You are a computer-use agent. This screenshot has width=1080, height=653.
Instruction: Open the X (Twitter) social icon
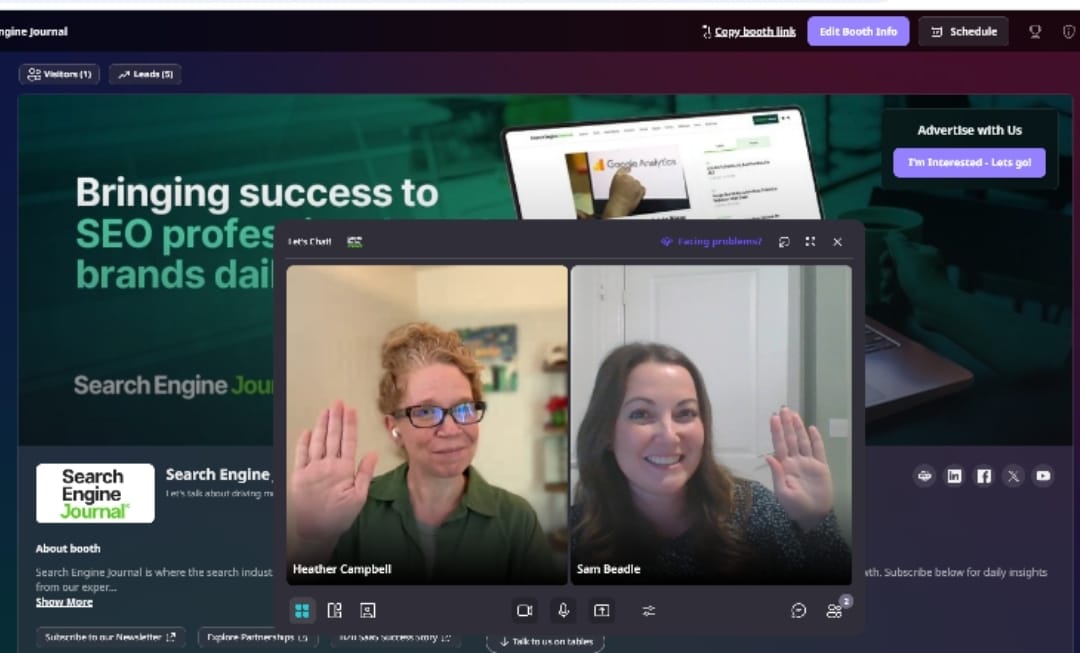(x=1013, y=476)
